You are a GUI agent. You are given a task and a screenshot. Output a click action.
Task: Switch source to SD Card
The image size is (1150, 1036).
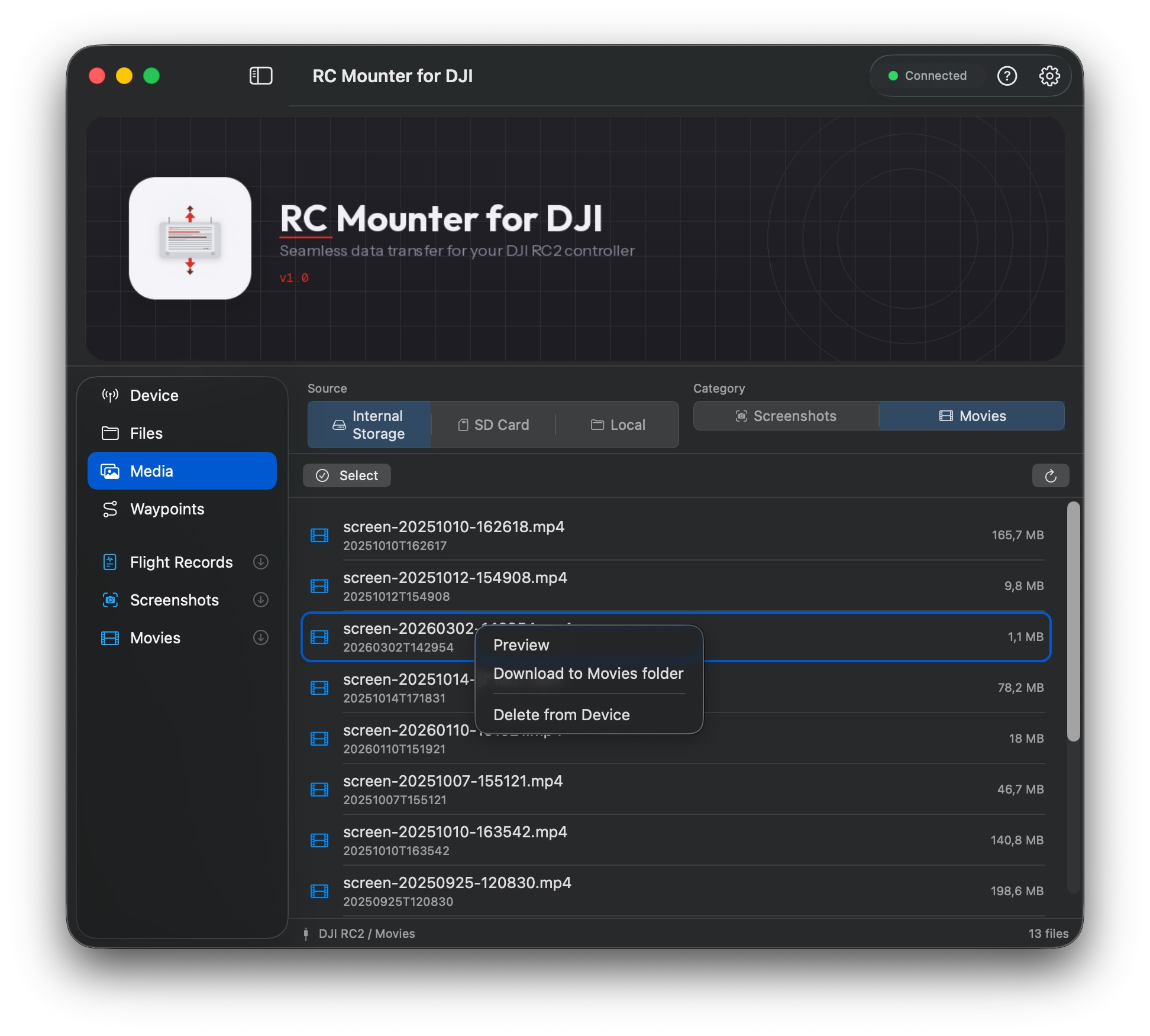tap(493, 425)
